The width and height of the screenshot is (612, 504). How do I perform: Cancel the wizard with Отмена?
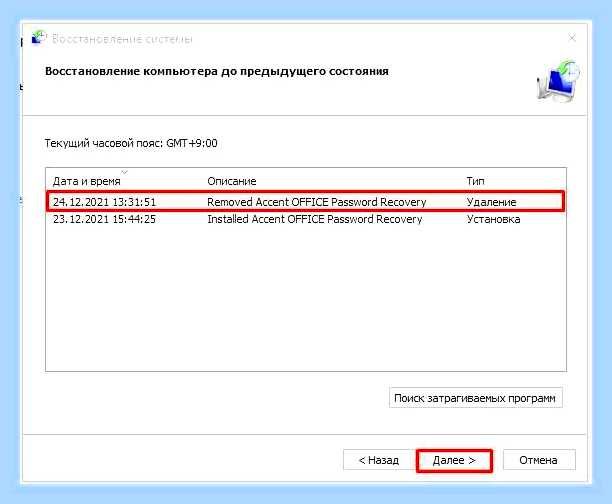539,460
